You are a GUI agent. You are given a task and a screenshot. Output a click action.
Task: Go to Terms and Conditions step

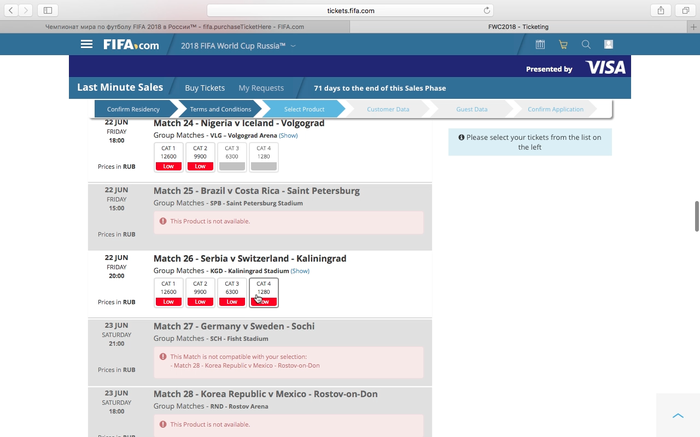(220, 109)
